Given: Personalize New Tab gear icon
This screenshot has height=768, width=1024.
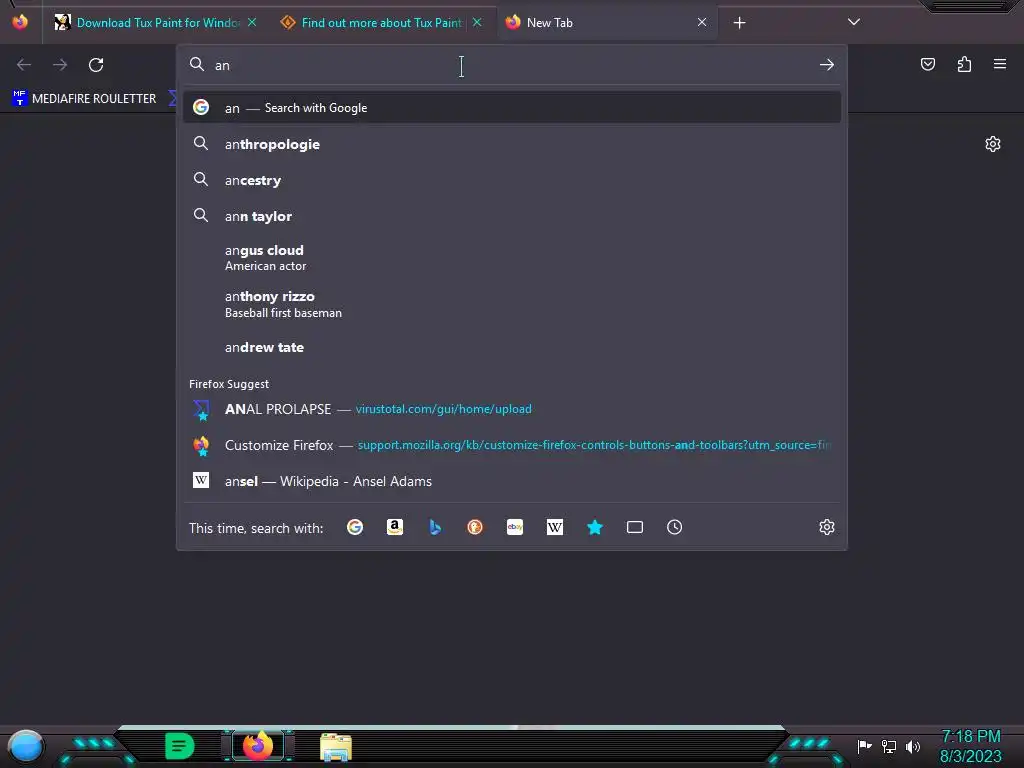Looking at the screenshot, I should [993, 144].
